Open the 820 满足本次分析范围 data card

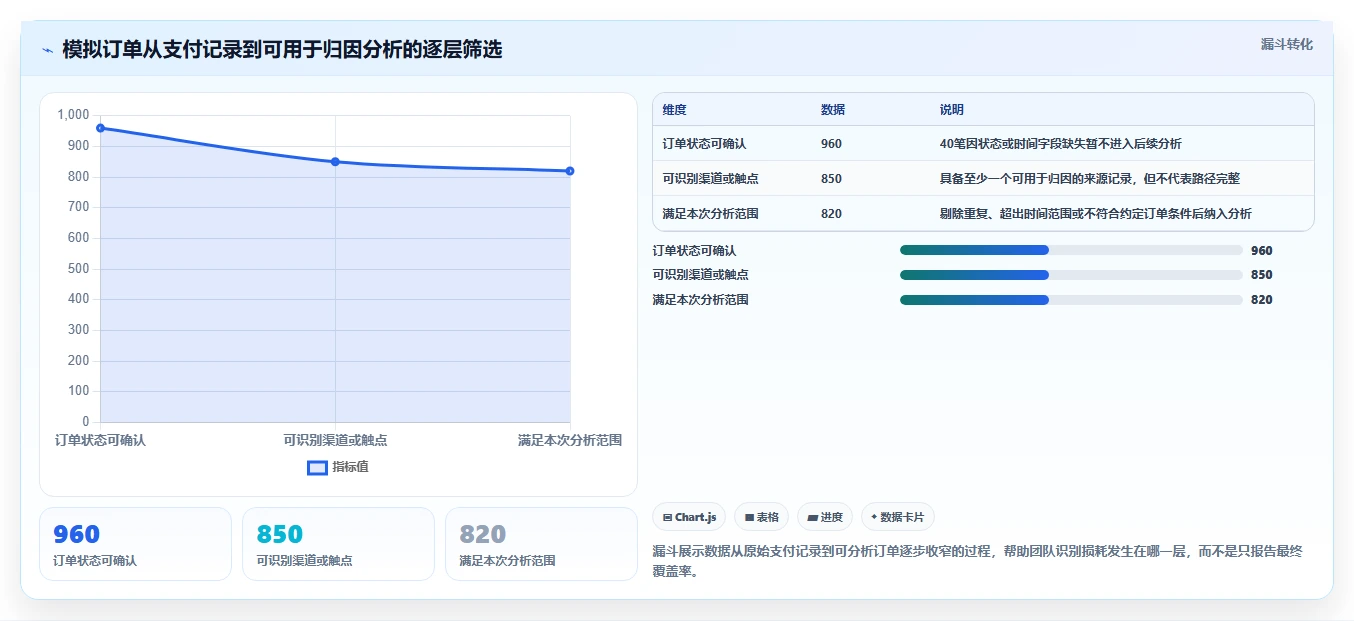pyautogui.click(x=541, y=544)
